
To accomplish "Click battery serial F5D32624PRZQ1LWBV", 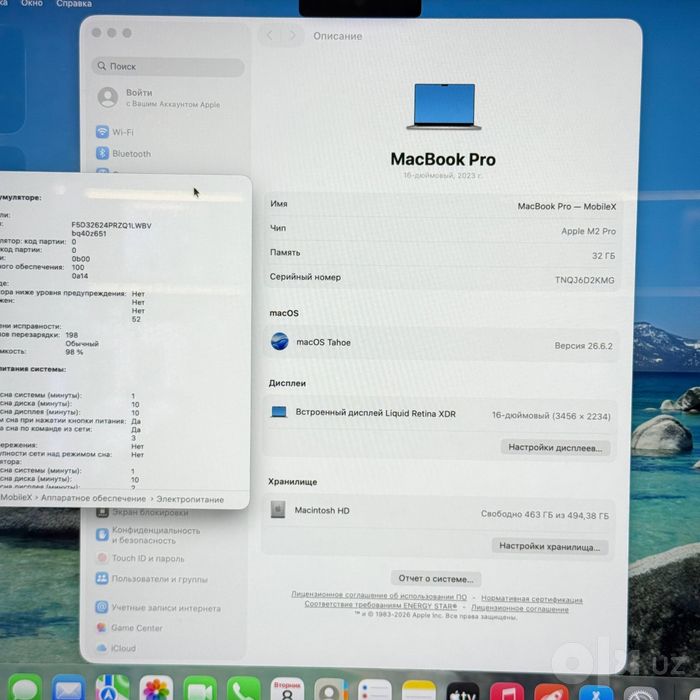I will pos(112,225).
